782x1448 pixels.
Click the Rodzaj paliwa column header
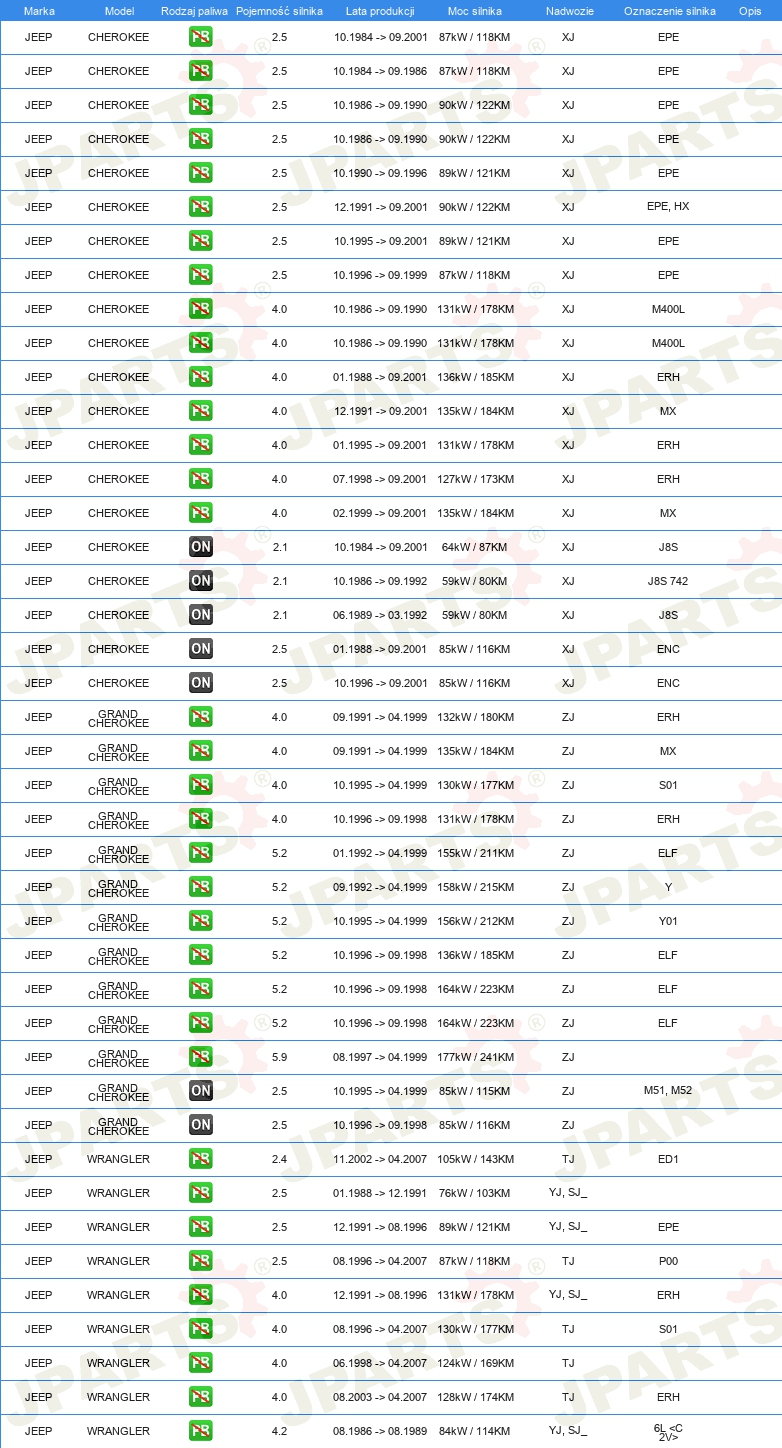[x=194, y=11]
